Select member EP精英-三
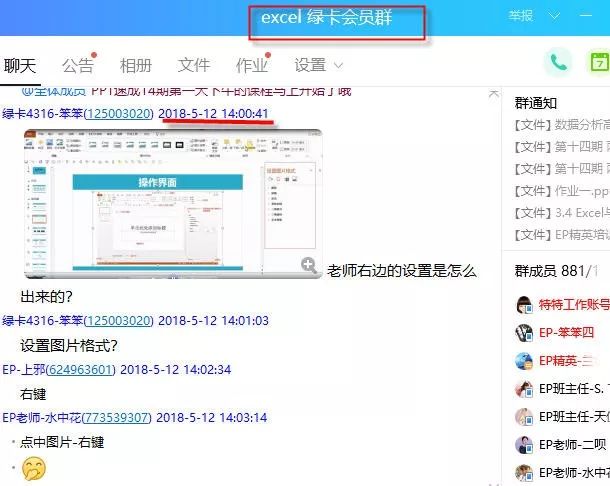This screenshot has width=610, height=486. tap(566, 361)
